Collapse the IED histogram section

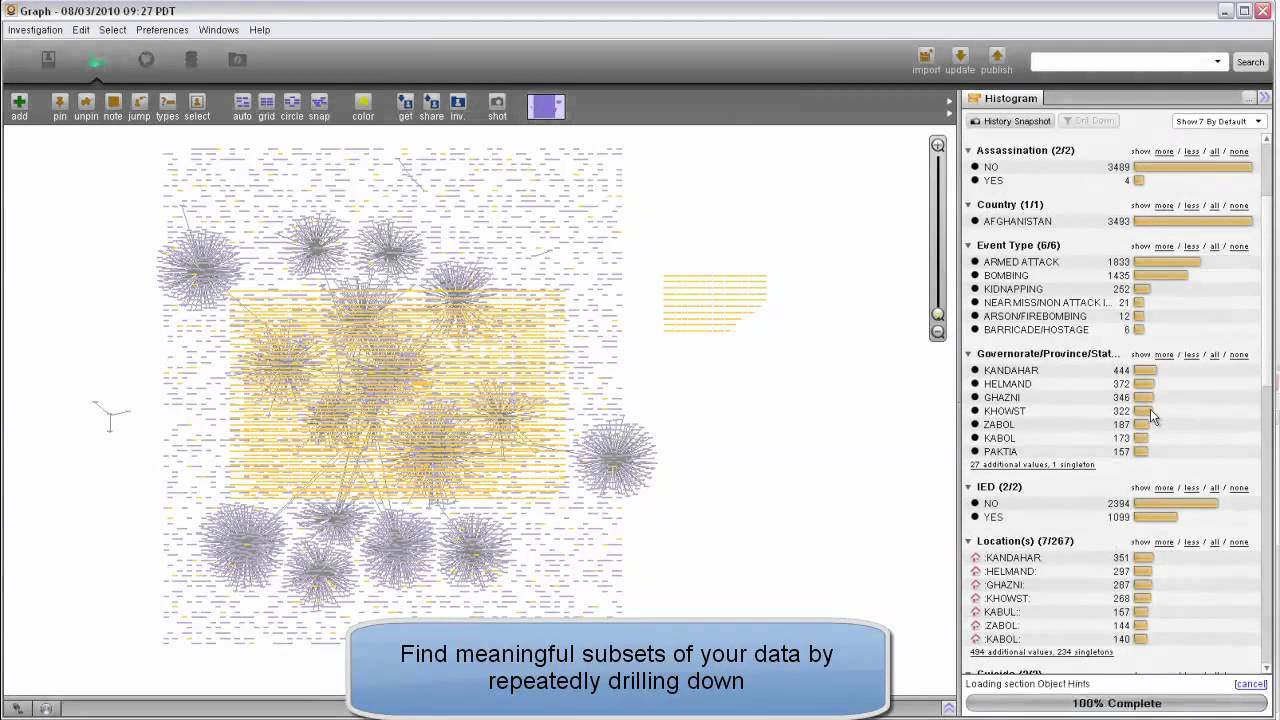969,488
